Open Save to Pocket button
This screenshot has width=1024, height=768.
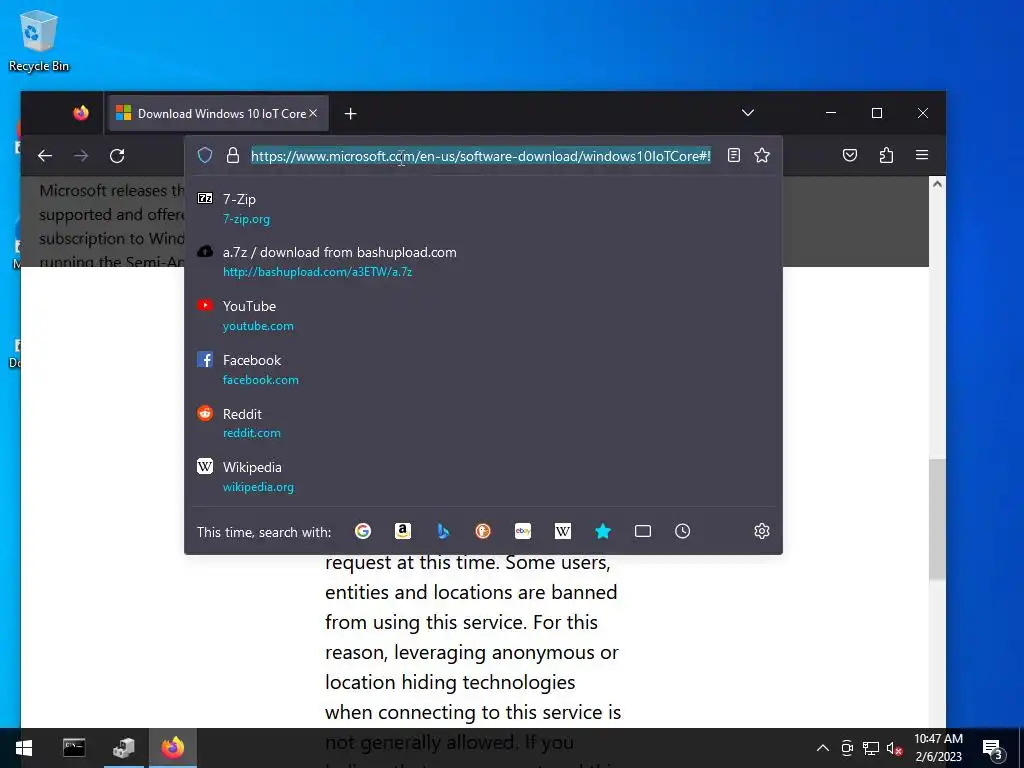pos(850,155)
